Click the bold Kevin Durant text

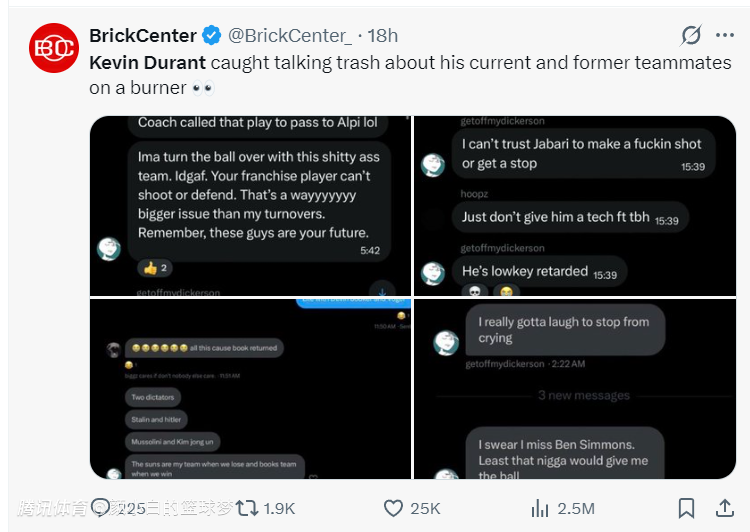(x=147, y=62)
